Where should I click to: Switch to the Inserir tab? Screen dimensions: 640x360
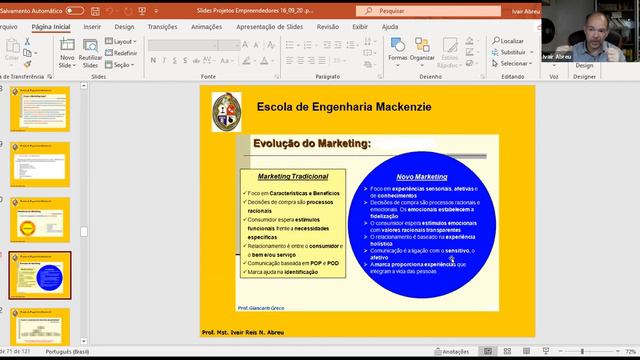pyautogui.click(x=92, y=27)
